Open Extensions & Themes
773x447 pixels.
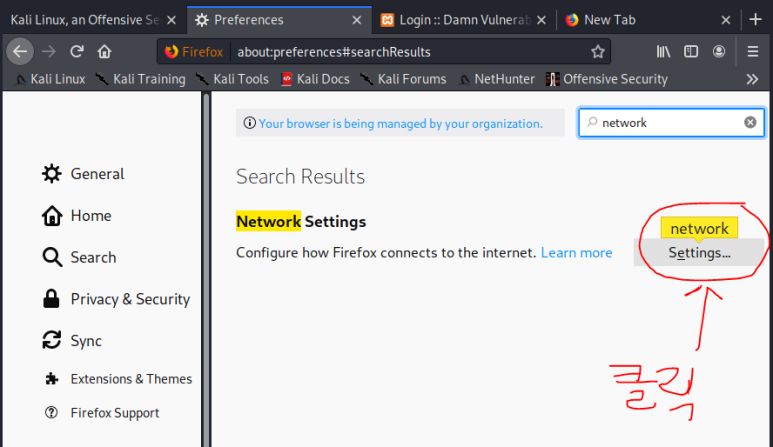(118, 378)
